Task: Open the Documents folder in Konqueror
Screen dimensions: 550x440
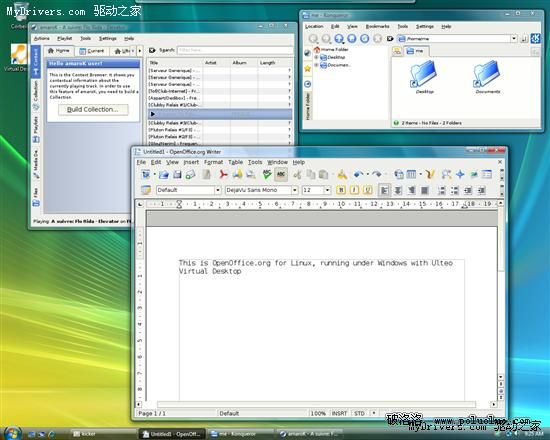Action: point(488,77)
